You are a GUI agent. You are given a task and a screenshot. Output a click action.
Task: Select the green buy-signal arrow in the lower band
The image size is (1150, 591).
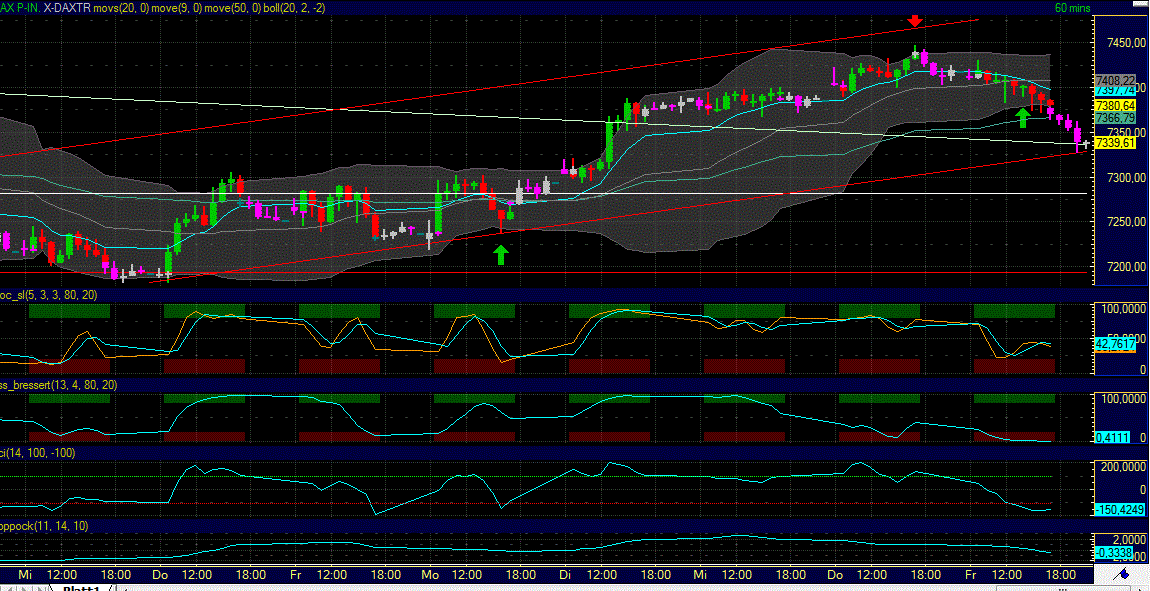pyautogui.click(x=500, y=253)
